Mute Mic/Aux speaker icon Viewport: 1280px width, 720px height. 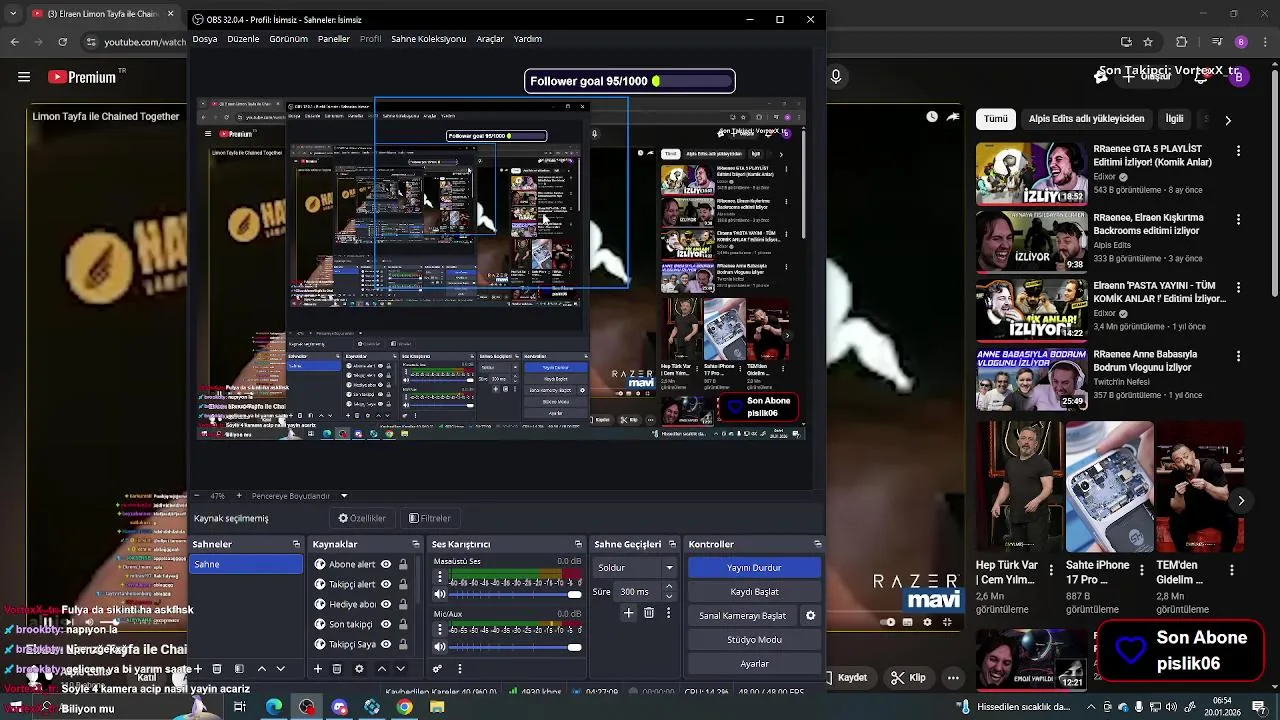440,647
